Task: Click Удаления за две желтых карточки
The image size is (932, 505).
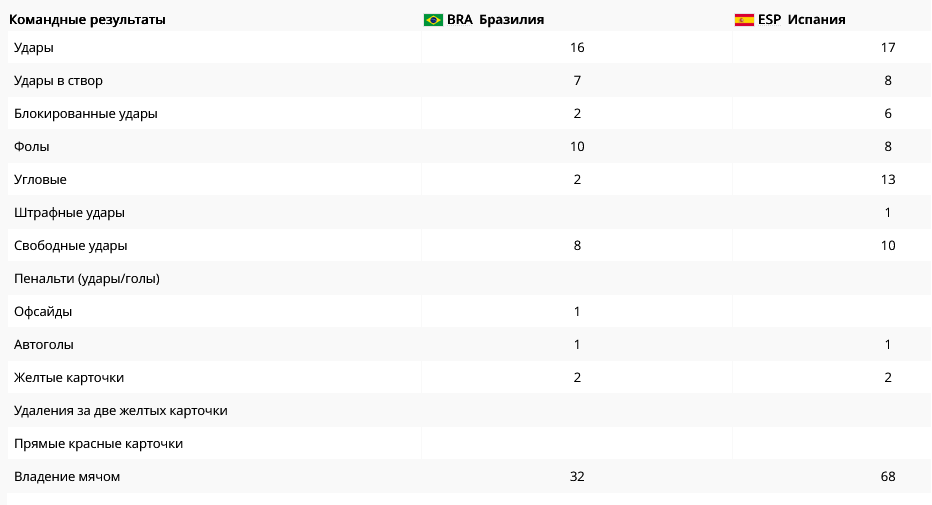Action: [121, 410]
